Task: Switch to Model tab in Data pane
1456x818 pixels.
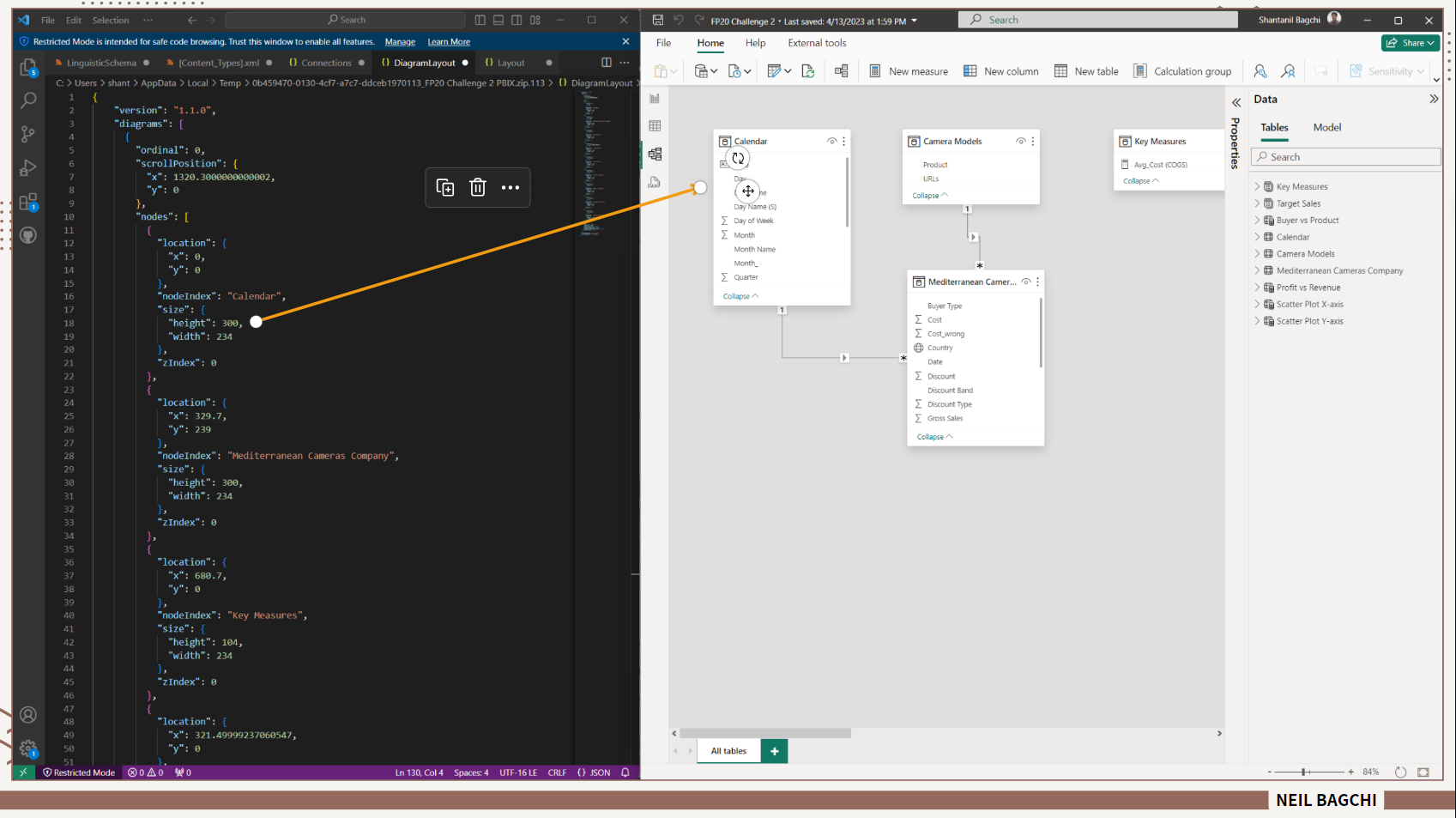Action: point(1326,127)
